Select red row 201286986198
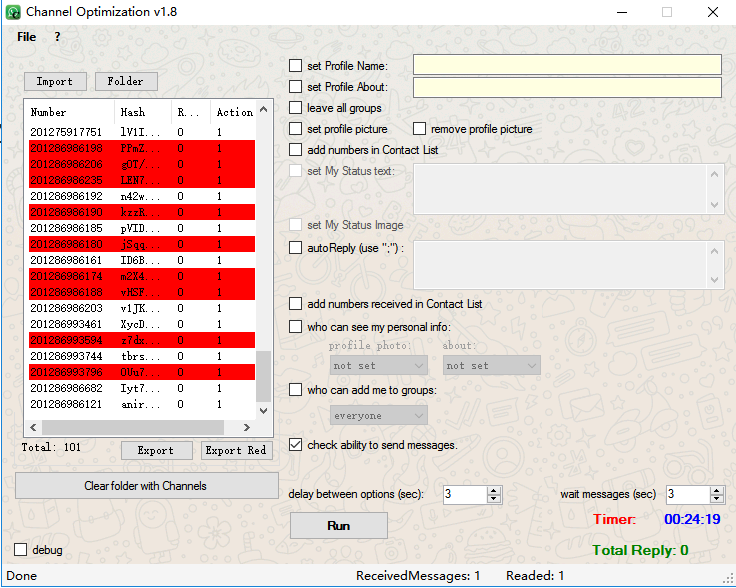Screen dimensions: 736x588 [142, 148]
